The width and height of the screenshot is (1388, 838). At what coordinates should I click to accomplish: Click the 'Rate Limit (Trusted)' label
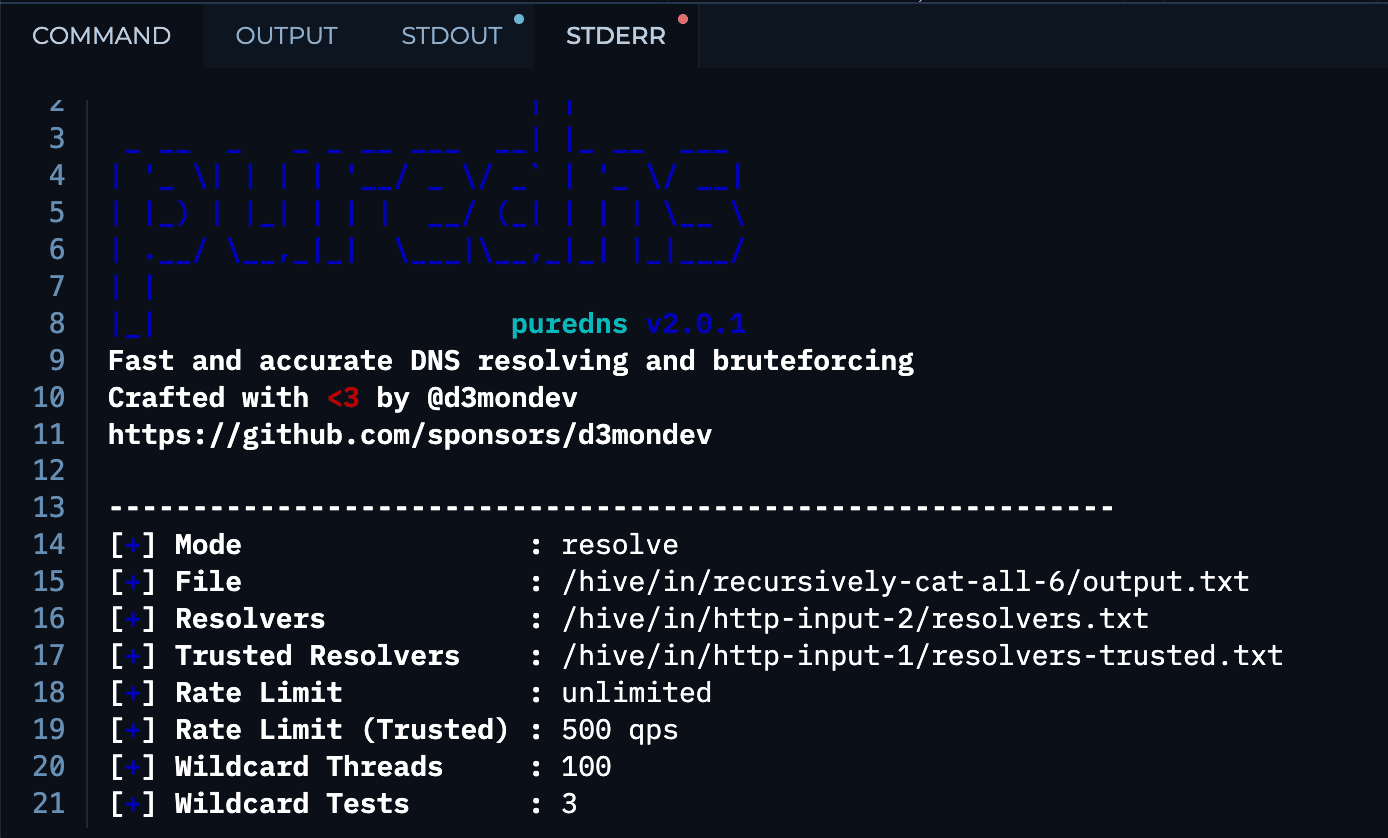342,730
